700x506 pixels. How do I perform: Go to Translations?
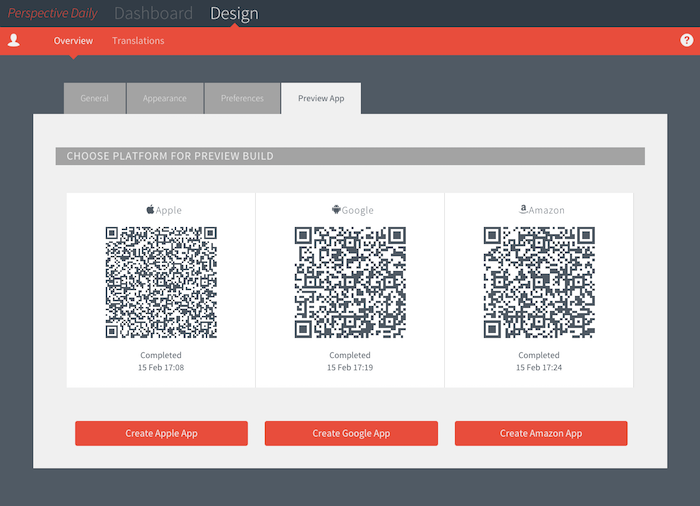[138, 41]
